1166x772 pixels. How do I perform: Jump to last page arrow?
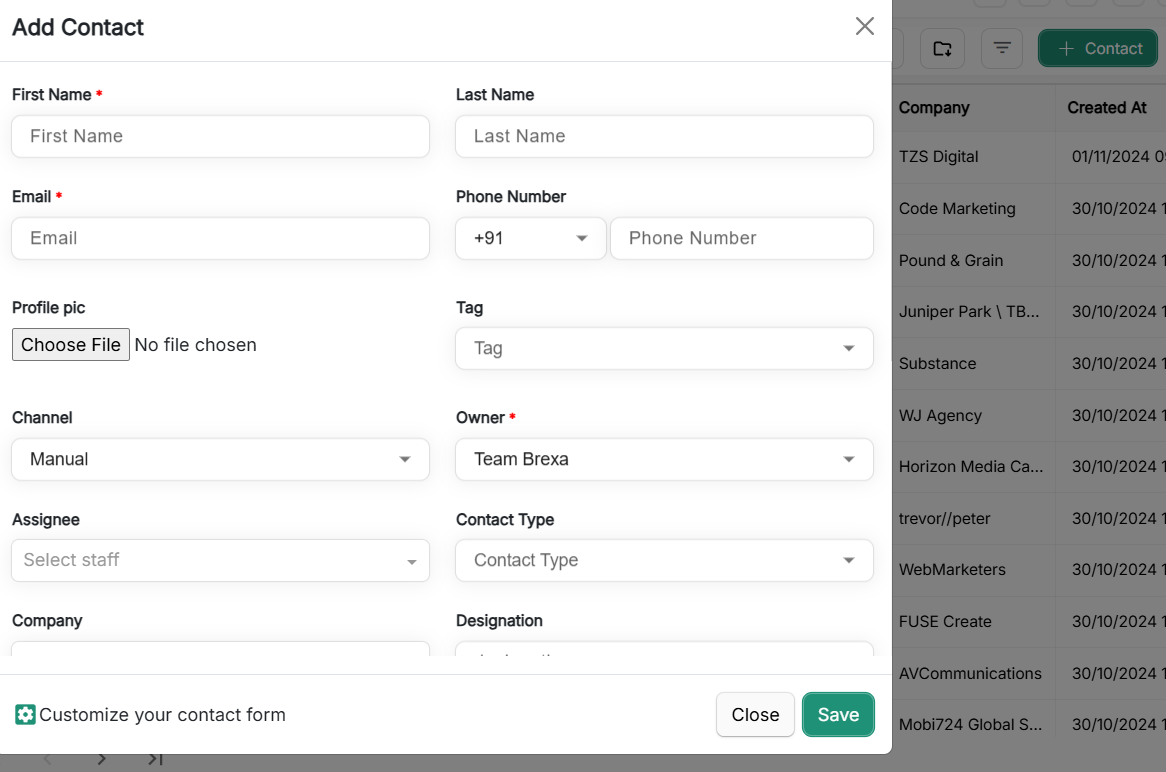tap(155, 760)
